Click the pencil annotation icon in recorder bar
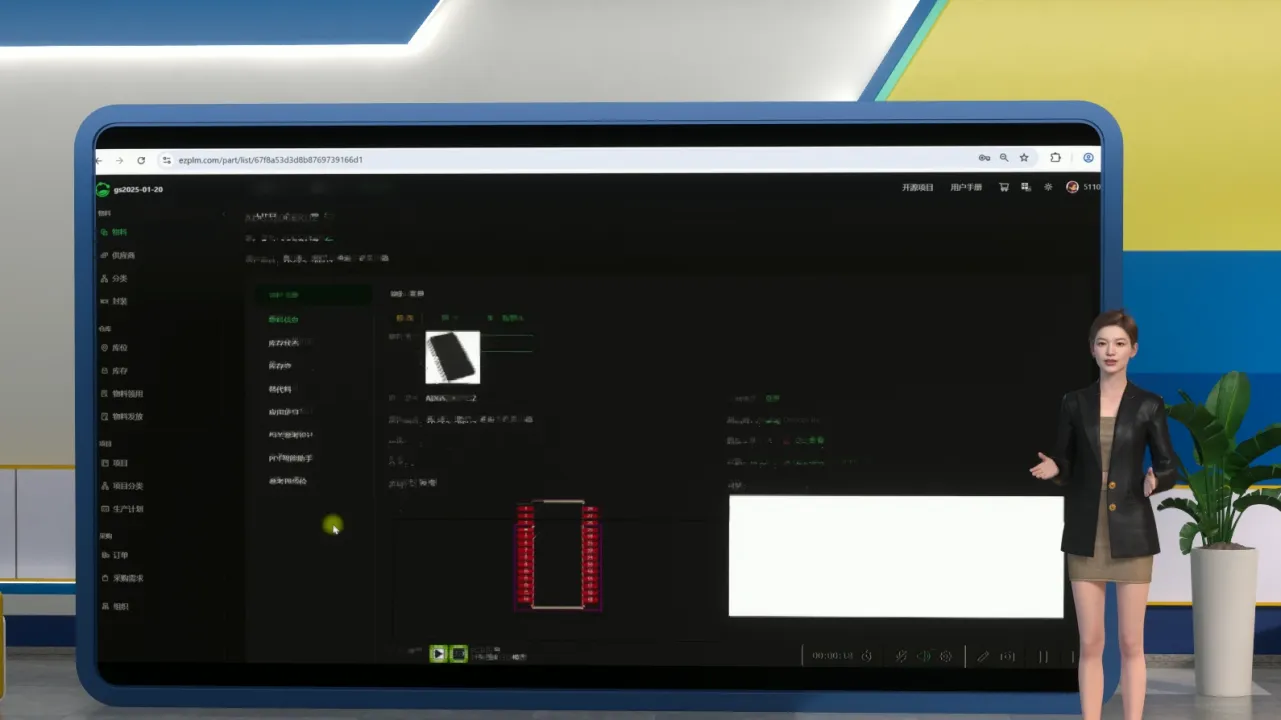The width and height of the screenshot is (1281, 720). (x=983, y=657)
